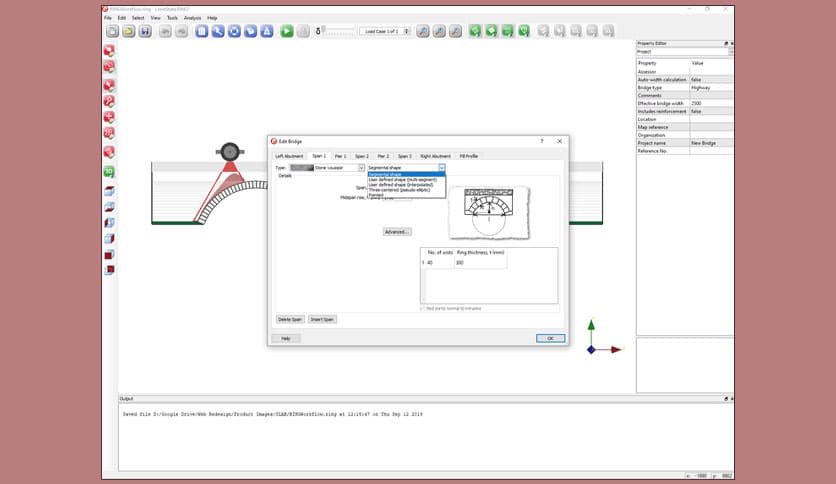Image resolution: width=836 pixels, height=484 pixels.
Task: Click the Insert Span button
Action: [322, 319]
